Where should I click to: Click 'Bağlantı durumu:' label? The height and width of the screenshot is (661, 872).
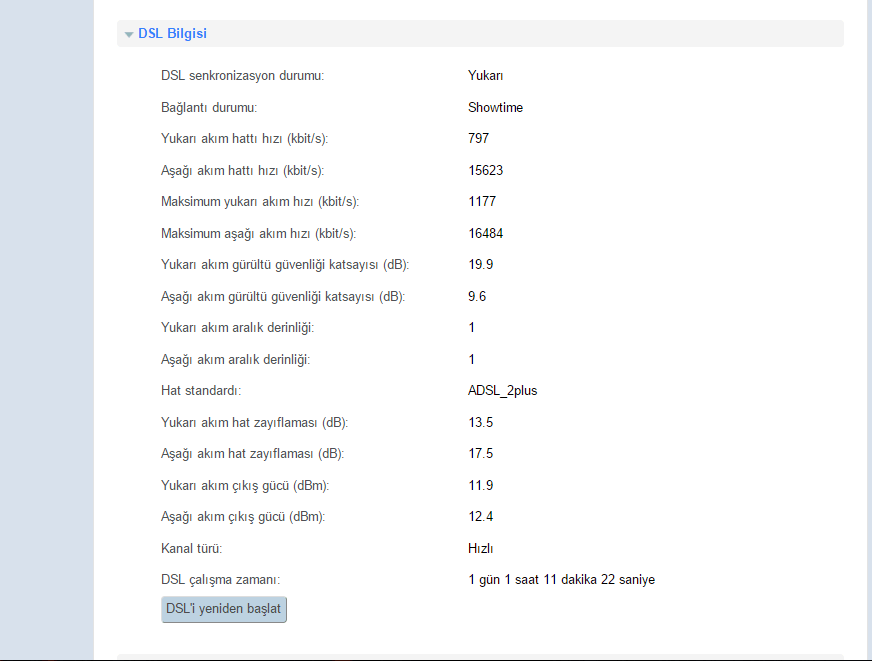(x=209, y=107)
